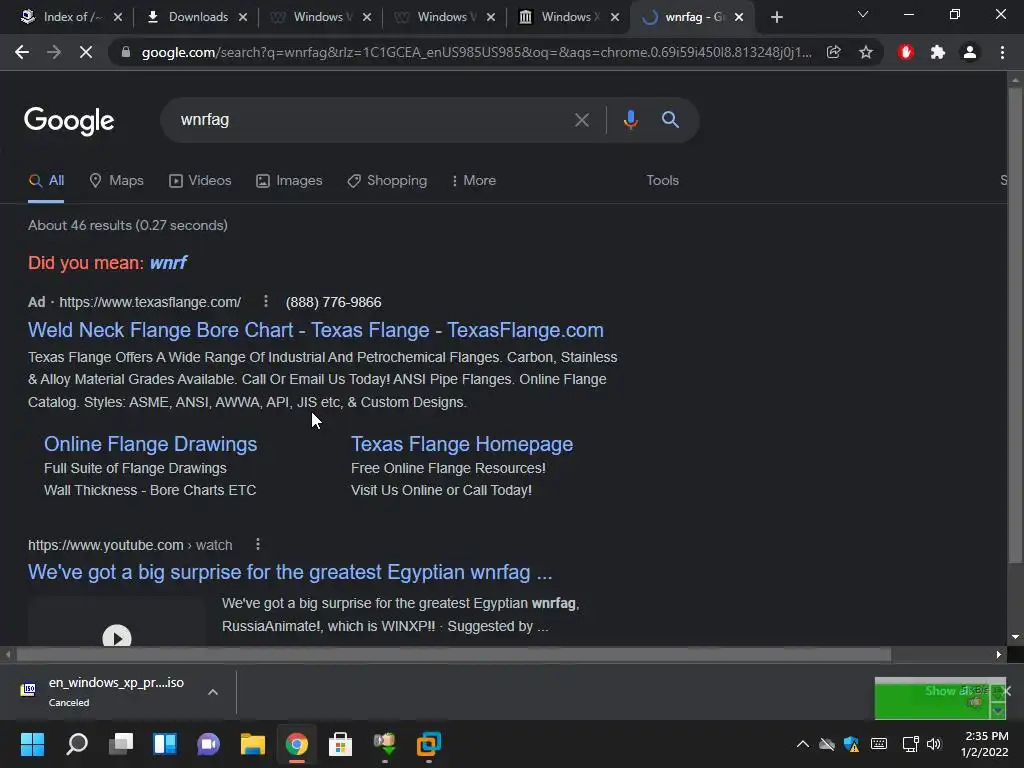Viewport: 1024px width, 768px height.
Task: Click the en_windows_xp iso download item
Action: pos(103,692)
